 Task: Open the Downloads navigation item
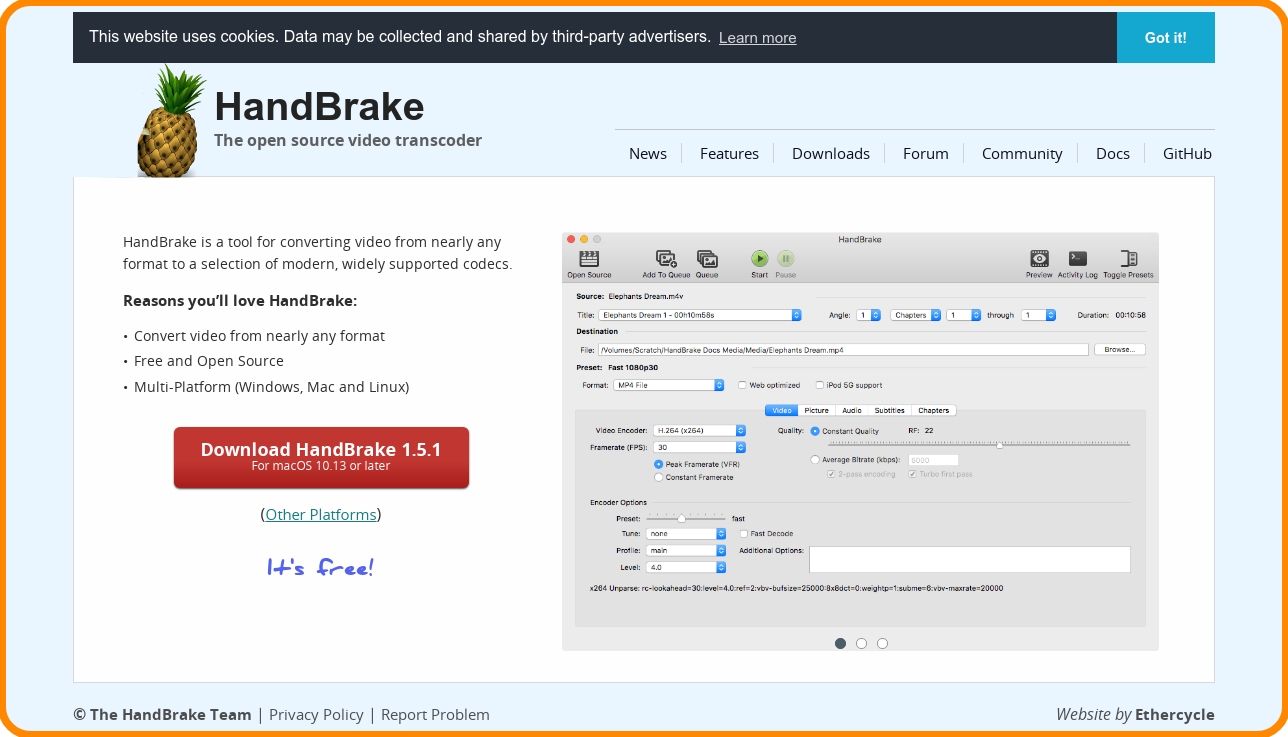(831, 153)
